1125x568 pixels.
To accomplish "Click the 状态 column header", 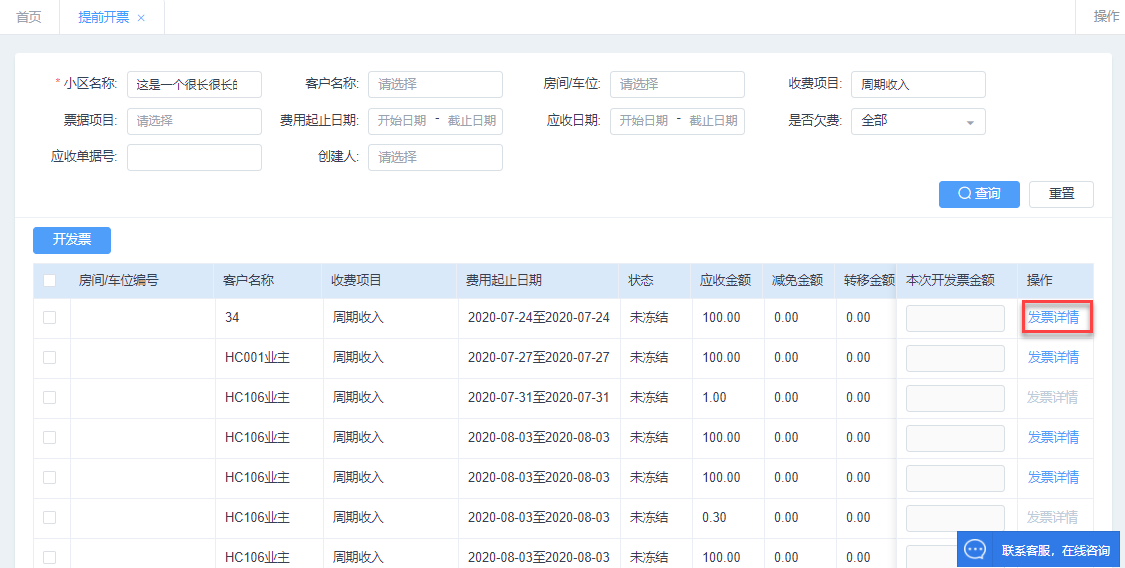I will coord(641,280).
